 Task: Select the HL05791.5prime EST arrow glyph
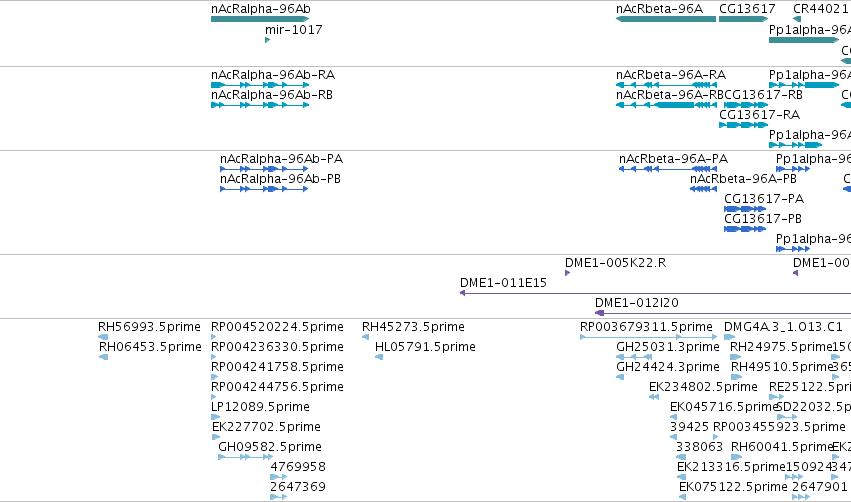tap(379, 357)
